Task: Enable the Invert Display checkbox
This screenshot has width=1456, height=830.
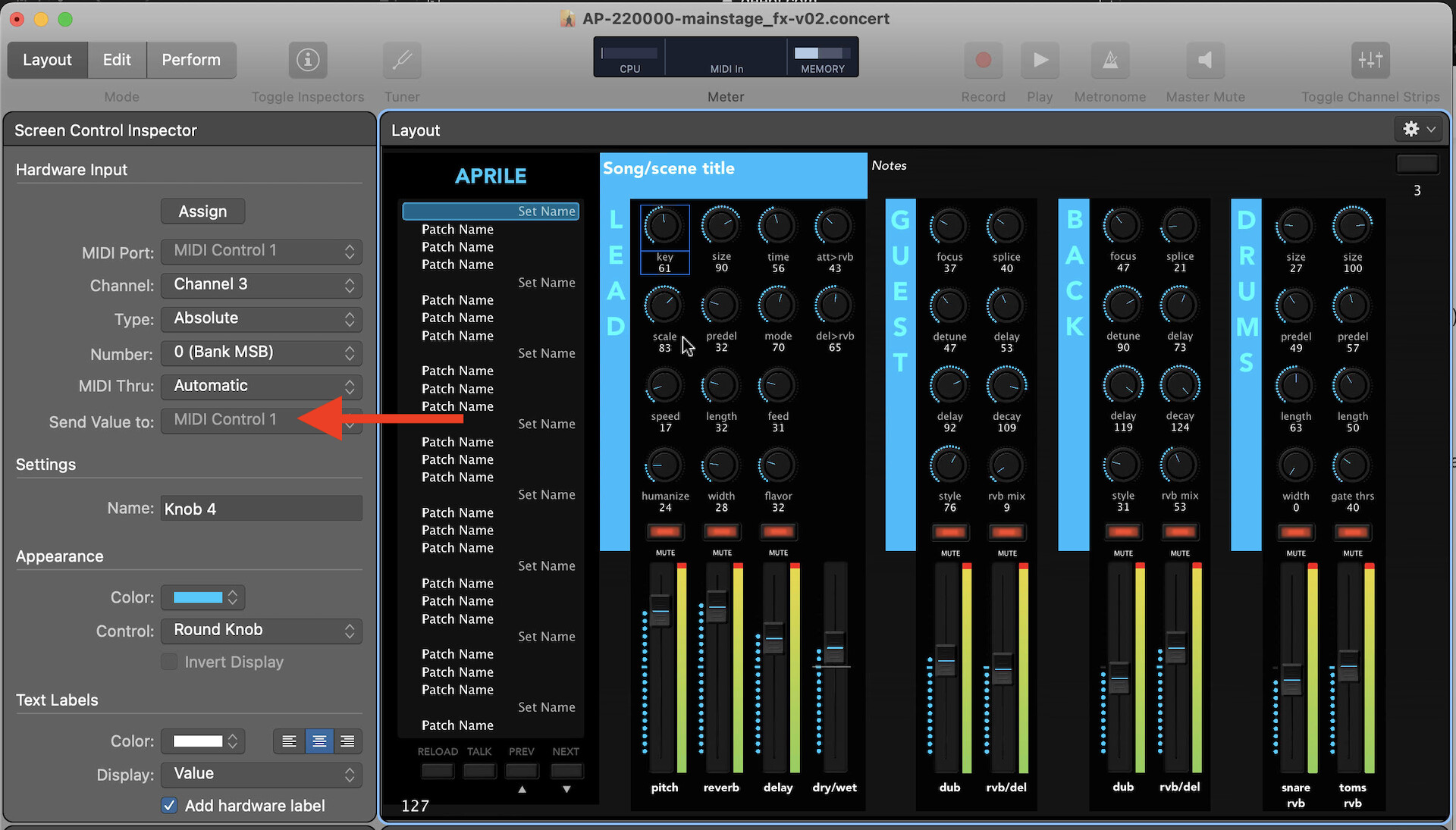Action: pyautogui.click(x=170, y=662)
